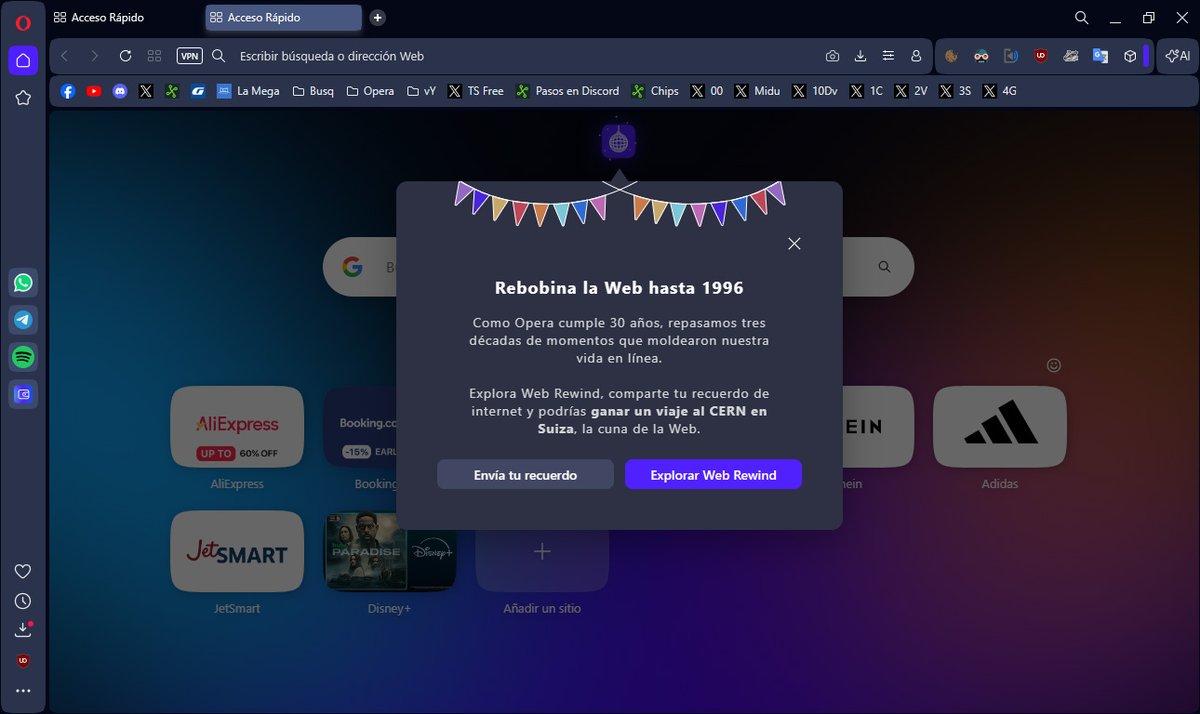The height and width of the screenshot is (714, 1200).
Task: Open the cookie extension icon
Action: 951,56
